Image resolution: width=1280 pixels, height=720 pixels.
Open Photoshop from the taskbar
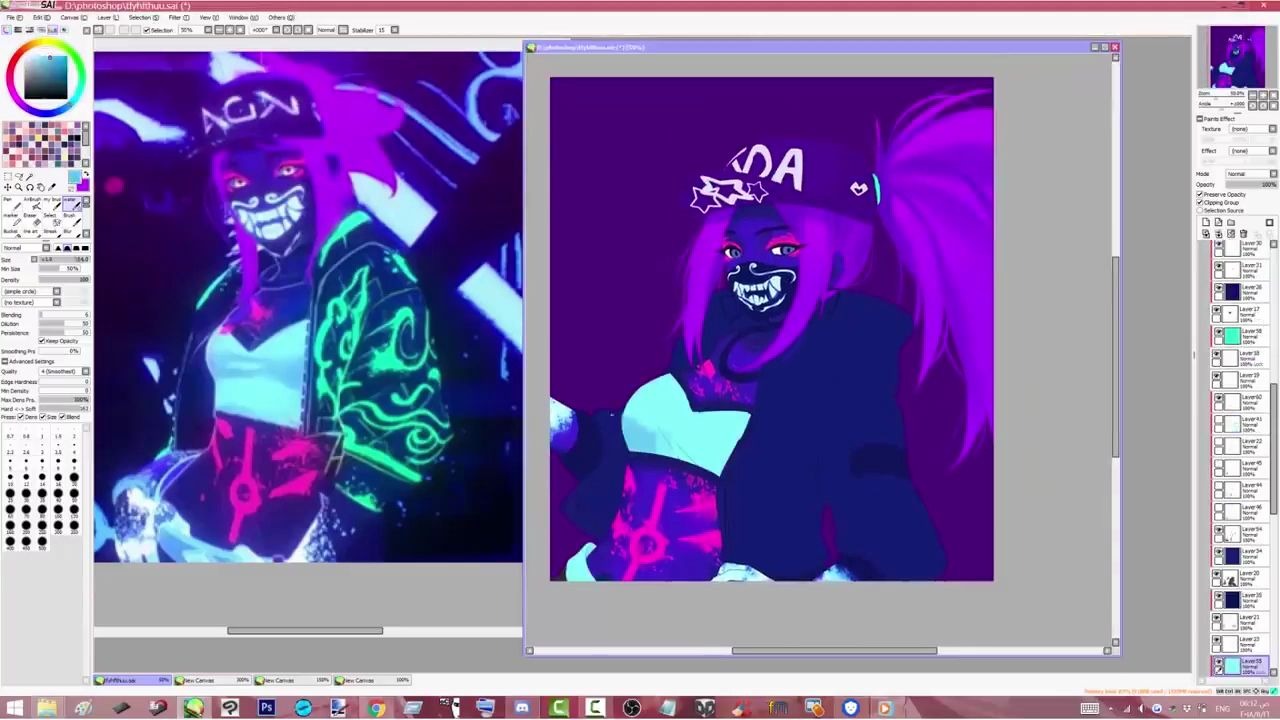point(266,708)
